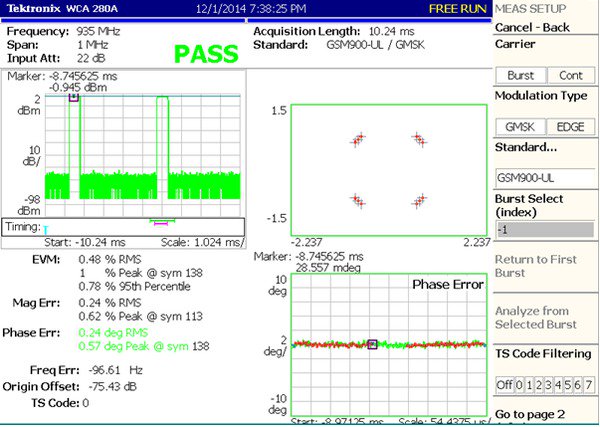The height and width of the screenshot is (427, 600).
Task: Select Burst carrier mode
Action: (520, 75)
